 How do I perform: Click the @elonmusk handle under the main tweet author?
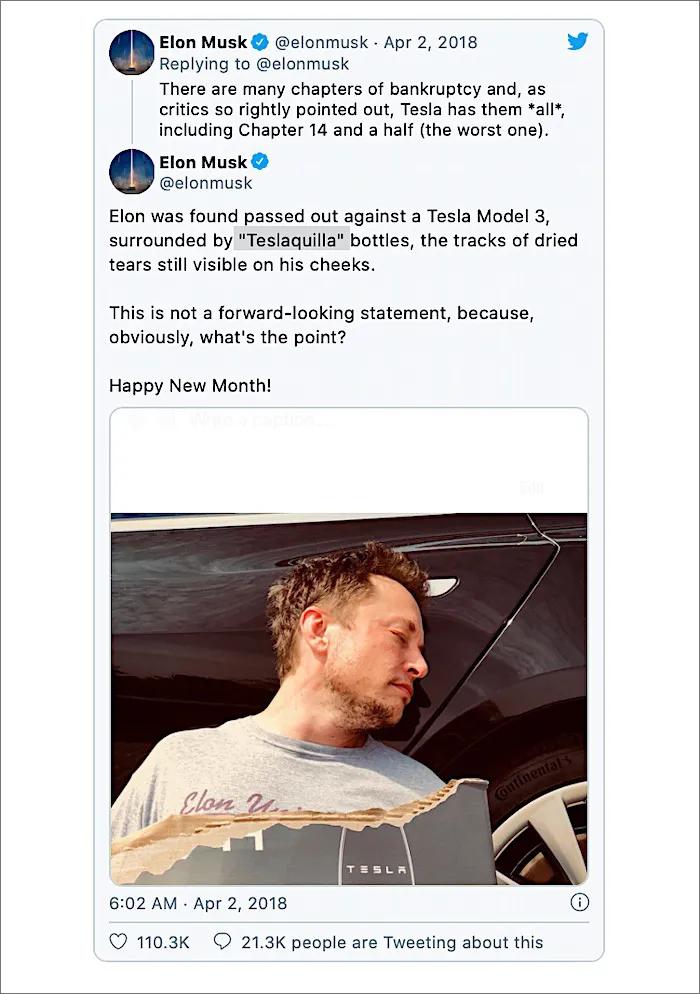(x=206, y=183)
